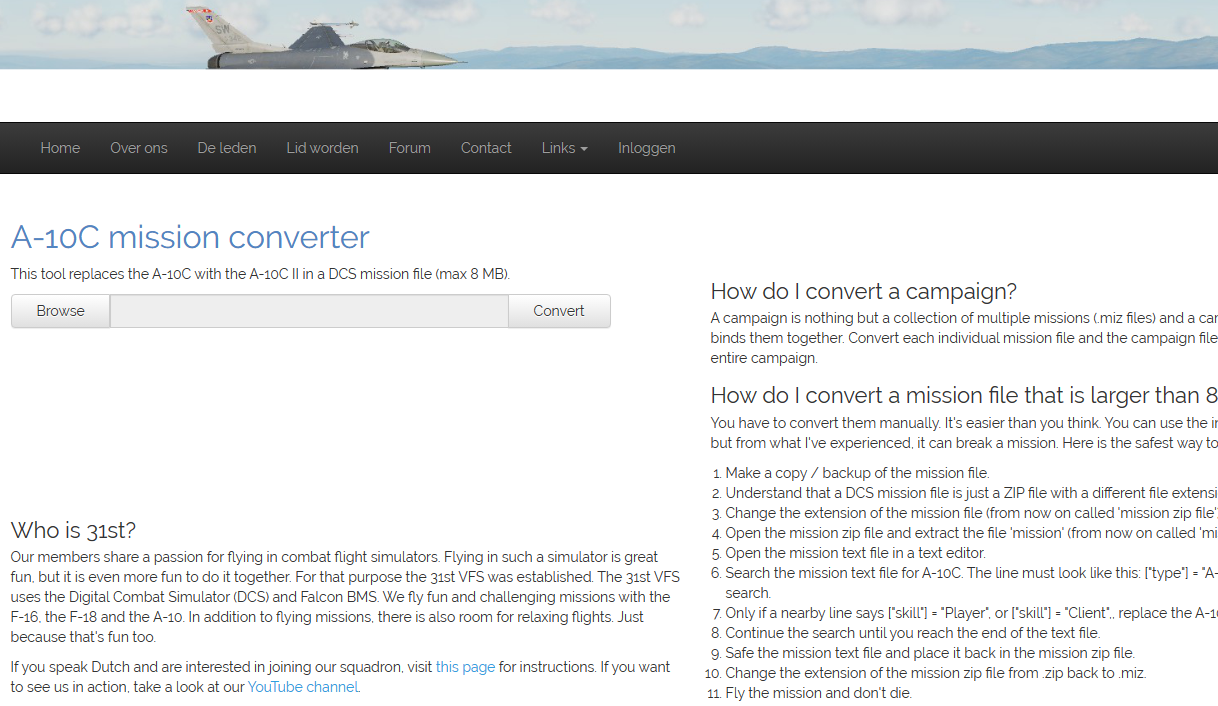Click step 'Make a copy / backup of the mission file.'
The image size is (1218, 706).
click(858, 473)
